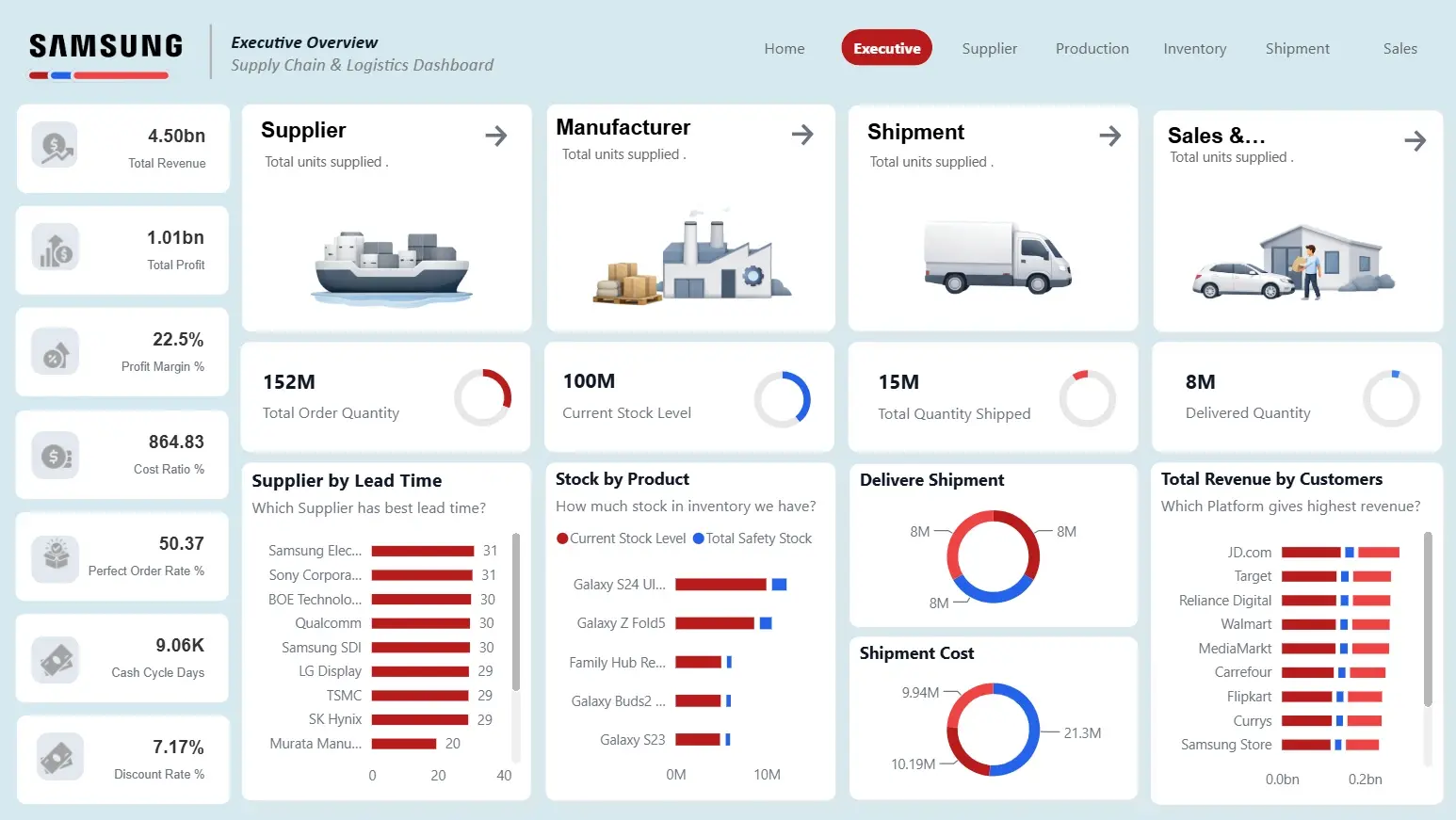
Task: Select the Samsung Elec... lead time bar
Action: [423, 551]
